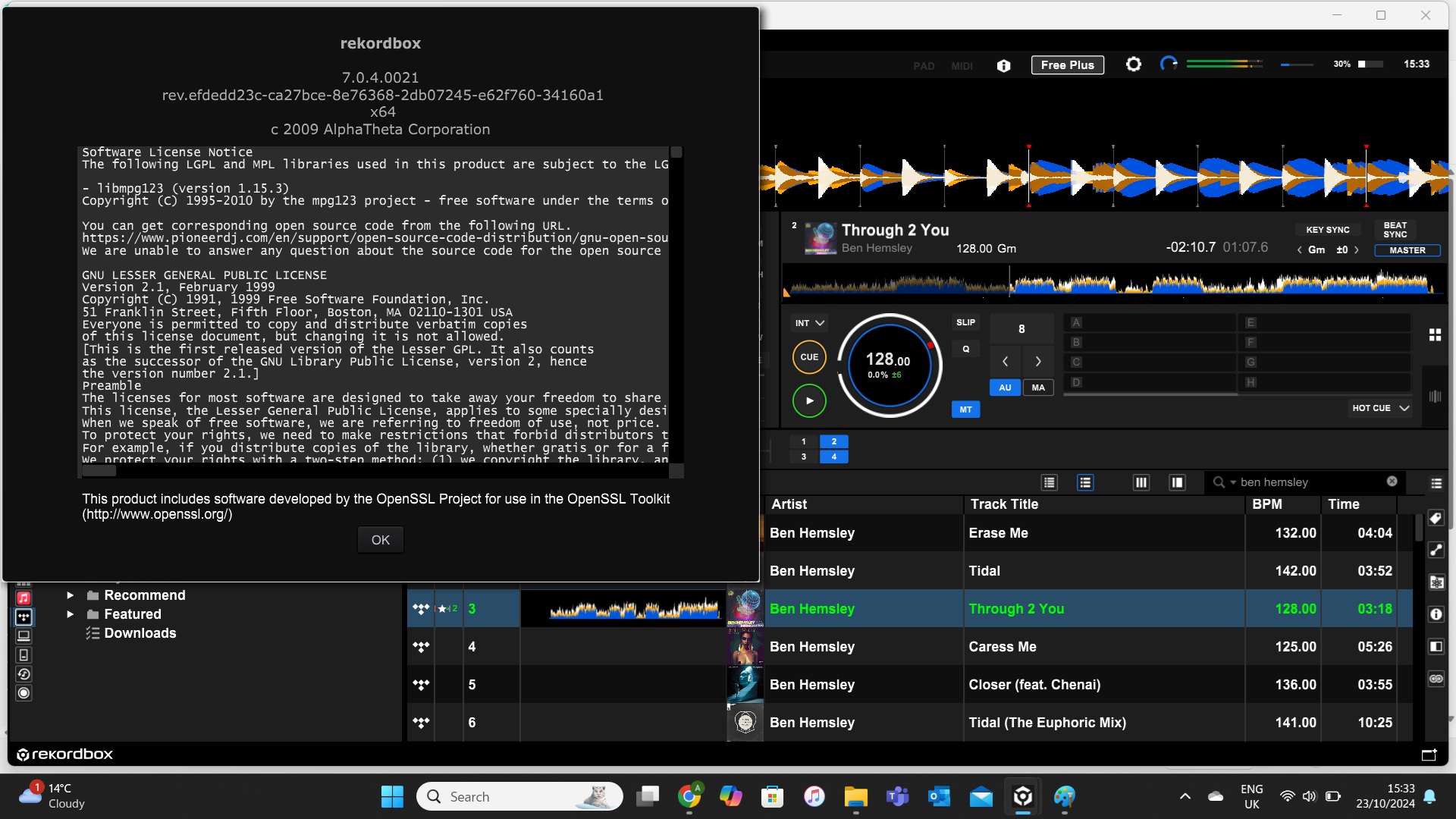The height and width of the screenshot is (819, 1456).
Task: Shift key down with left Gm arrow
Action: [x=1299, y=250]
